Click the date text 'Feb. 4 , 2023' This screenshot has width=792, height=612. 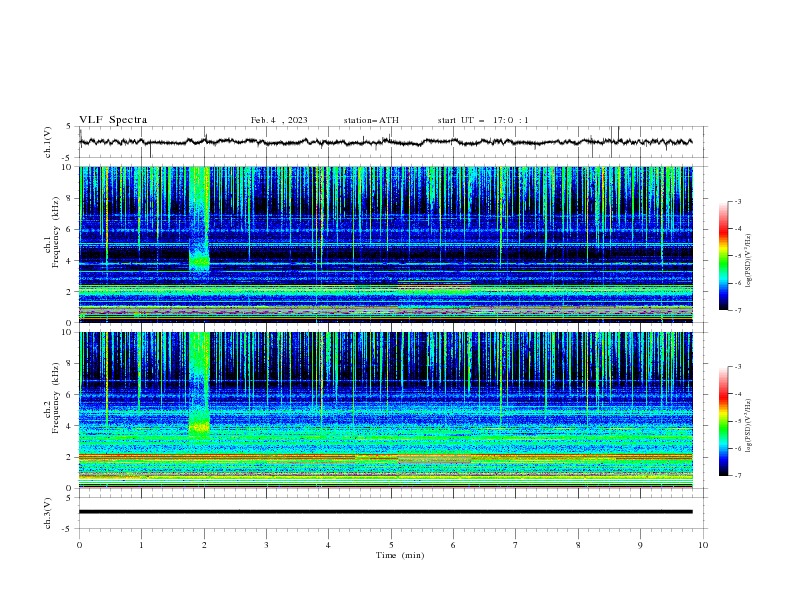279,120
